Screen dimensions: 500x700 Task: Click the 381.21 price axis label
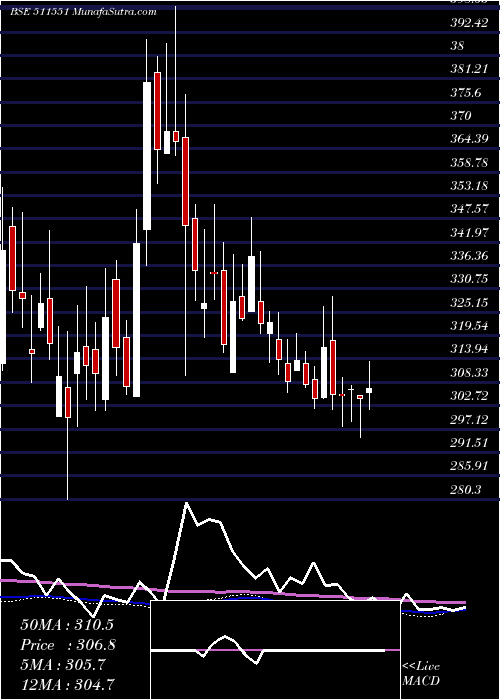click(x=469, y=69)
